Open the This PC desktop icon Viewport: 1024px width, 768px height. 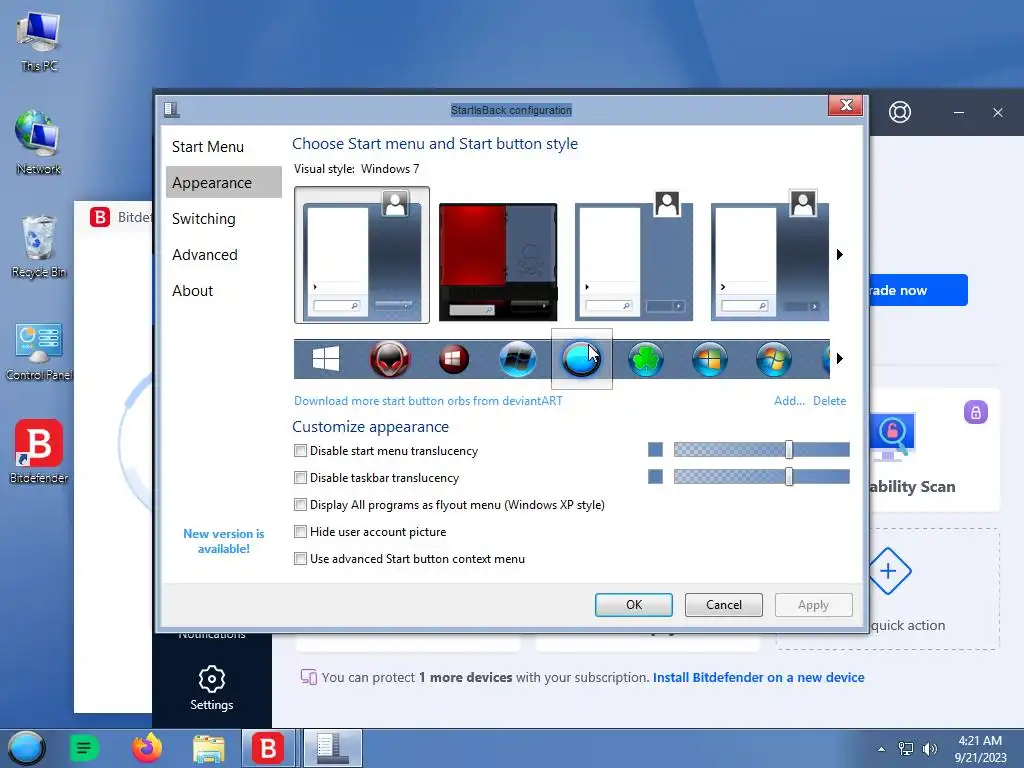[x=39, y=42]
